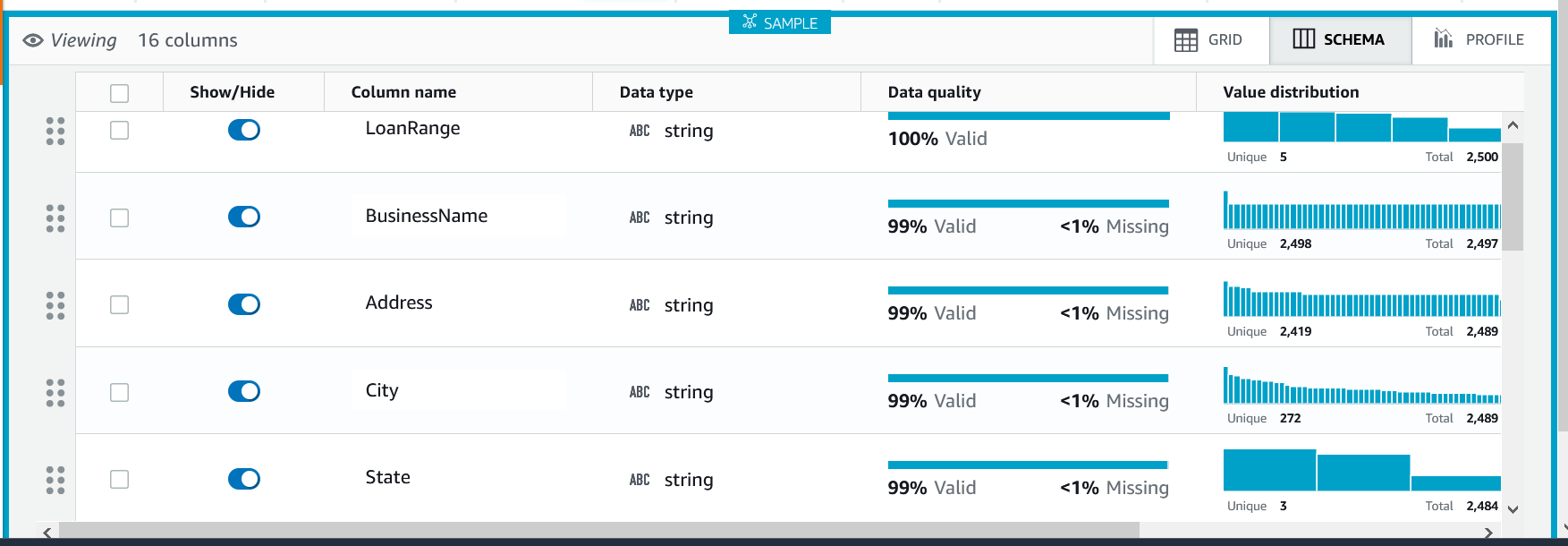The height and width of the screenshot is (546, 1568).
Task: Hide the State column using its toggle
Action: (243, 479)
